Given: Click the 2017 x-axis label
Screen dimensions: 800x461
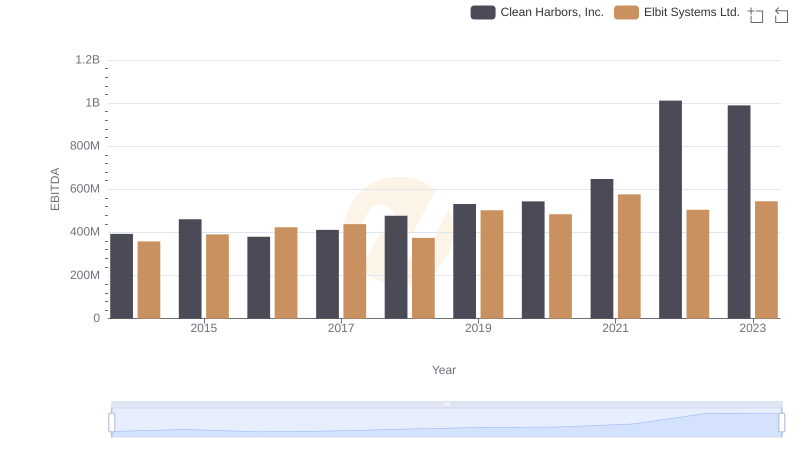Looking at the screenshot, I should tap(341, 328).
